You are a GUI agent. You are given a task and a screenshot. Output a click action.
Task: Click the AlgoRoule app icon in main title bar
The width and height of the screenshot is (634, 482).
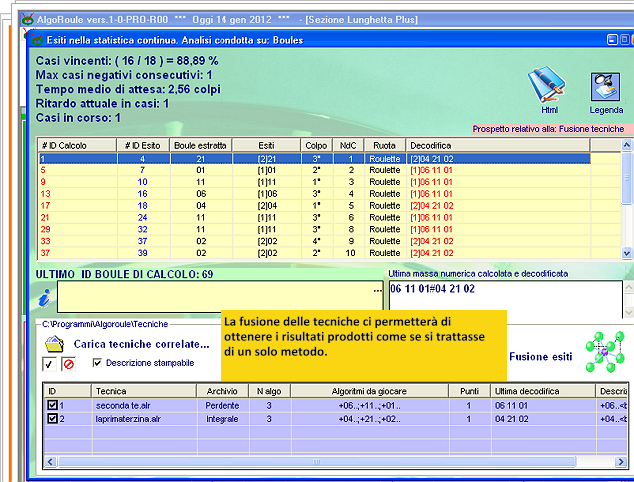point(27,19)
